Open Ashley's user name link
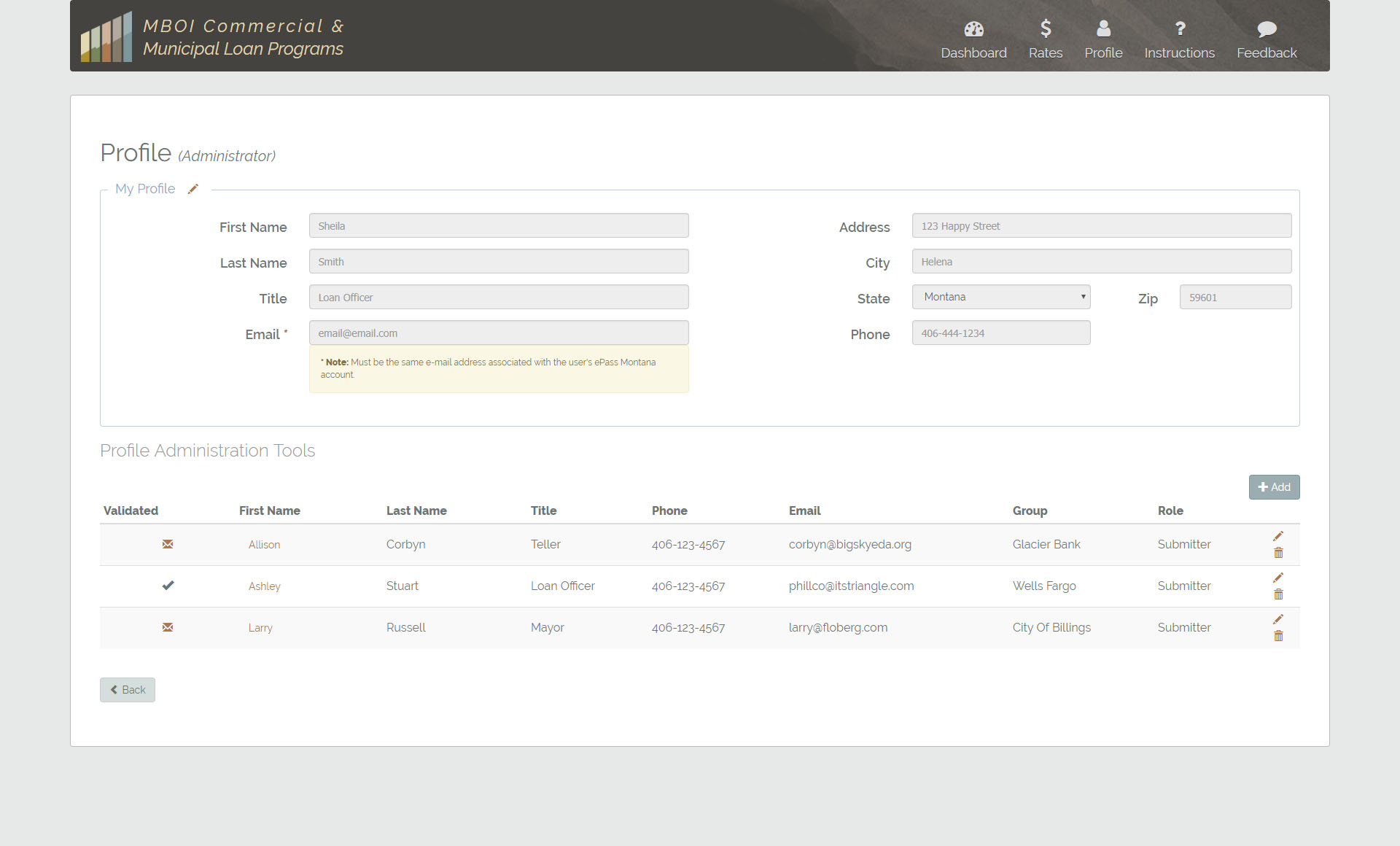This screenshot has width=1400, height=846. (x=264, y=586)
